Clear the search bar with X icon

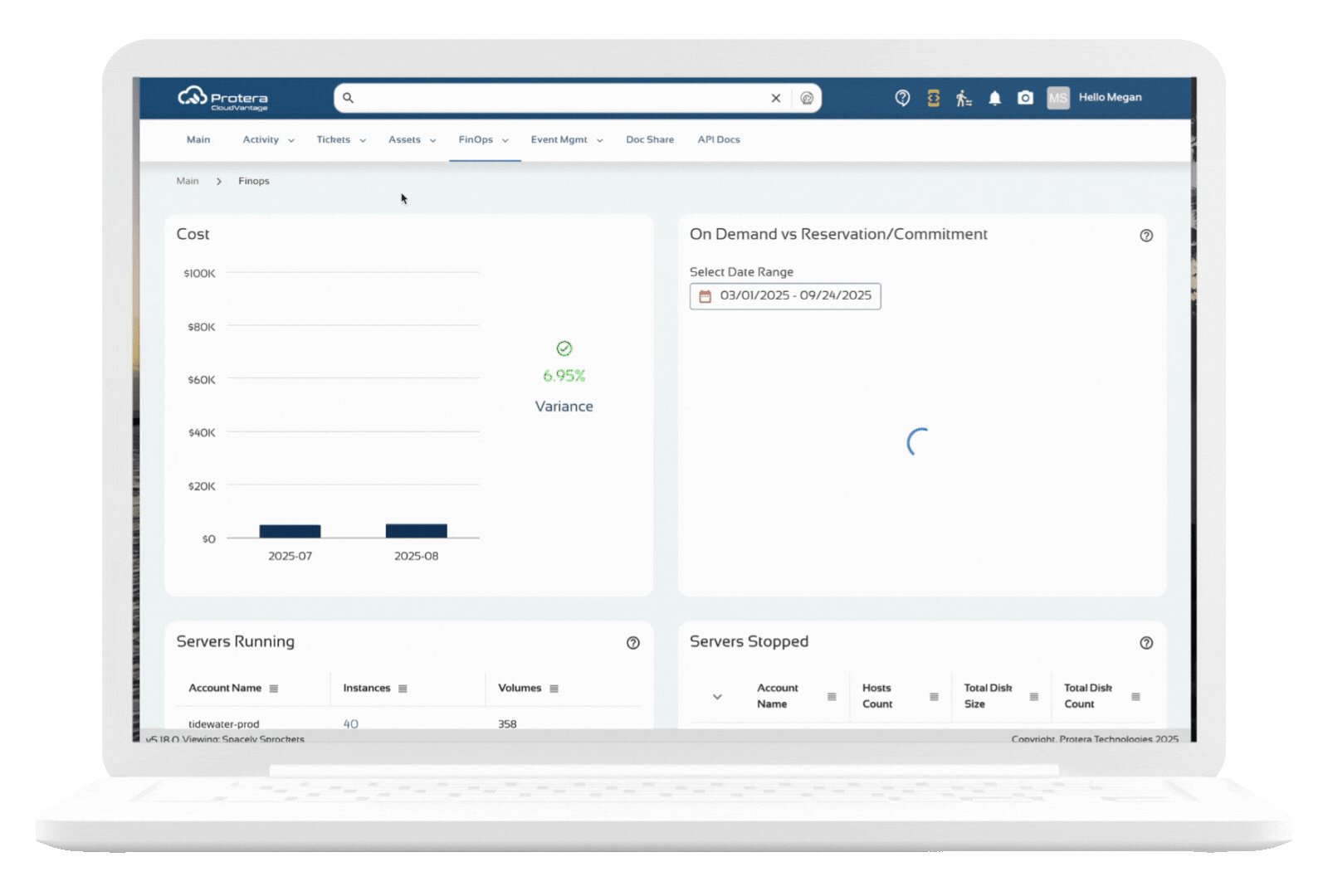(x=775, y=98)
